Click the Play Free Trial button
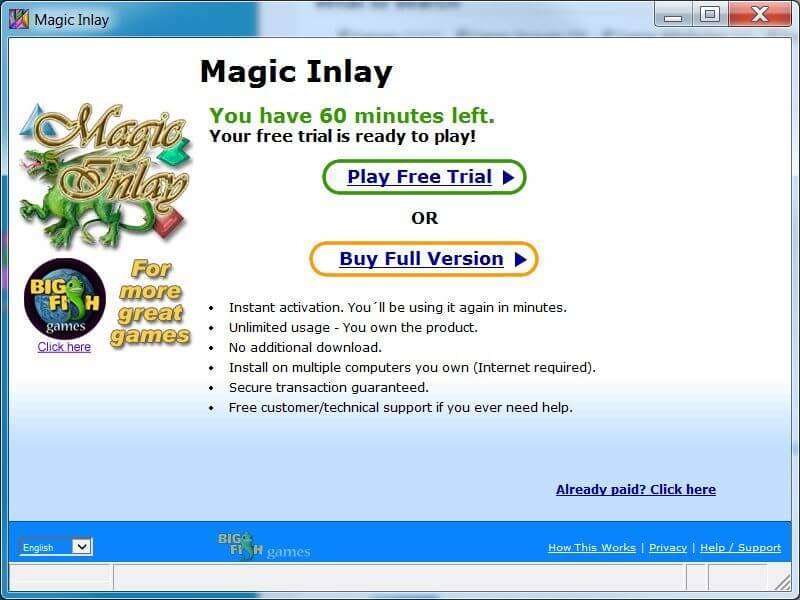 click(424, 177)
